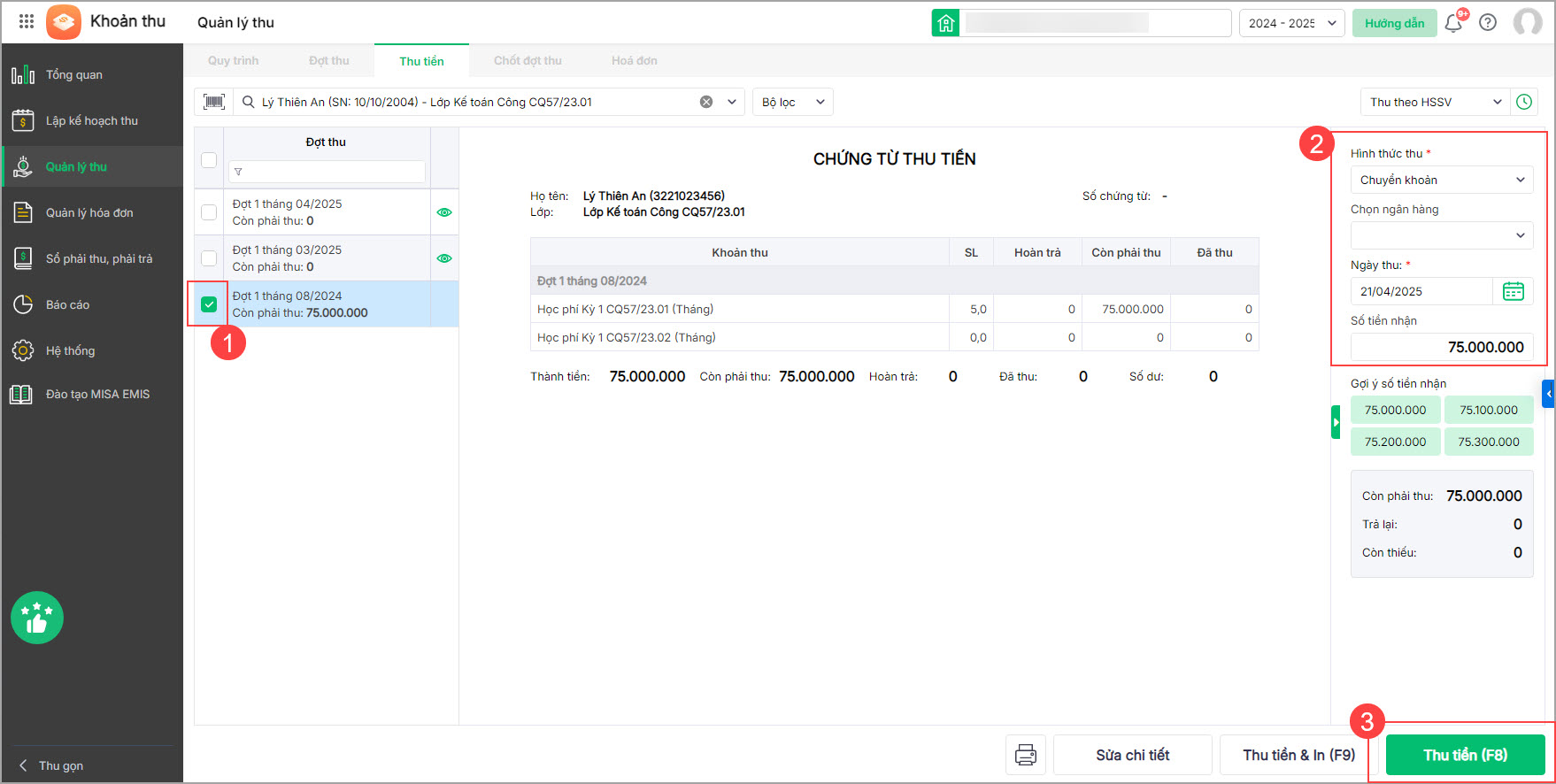Toggle the select-all Đợt thu checkbox
This screenshot has height=784, width=1556.
(x=209, y=160)
